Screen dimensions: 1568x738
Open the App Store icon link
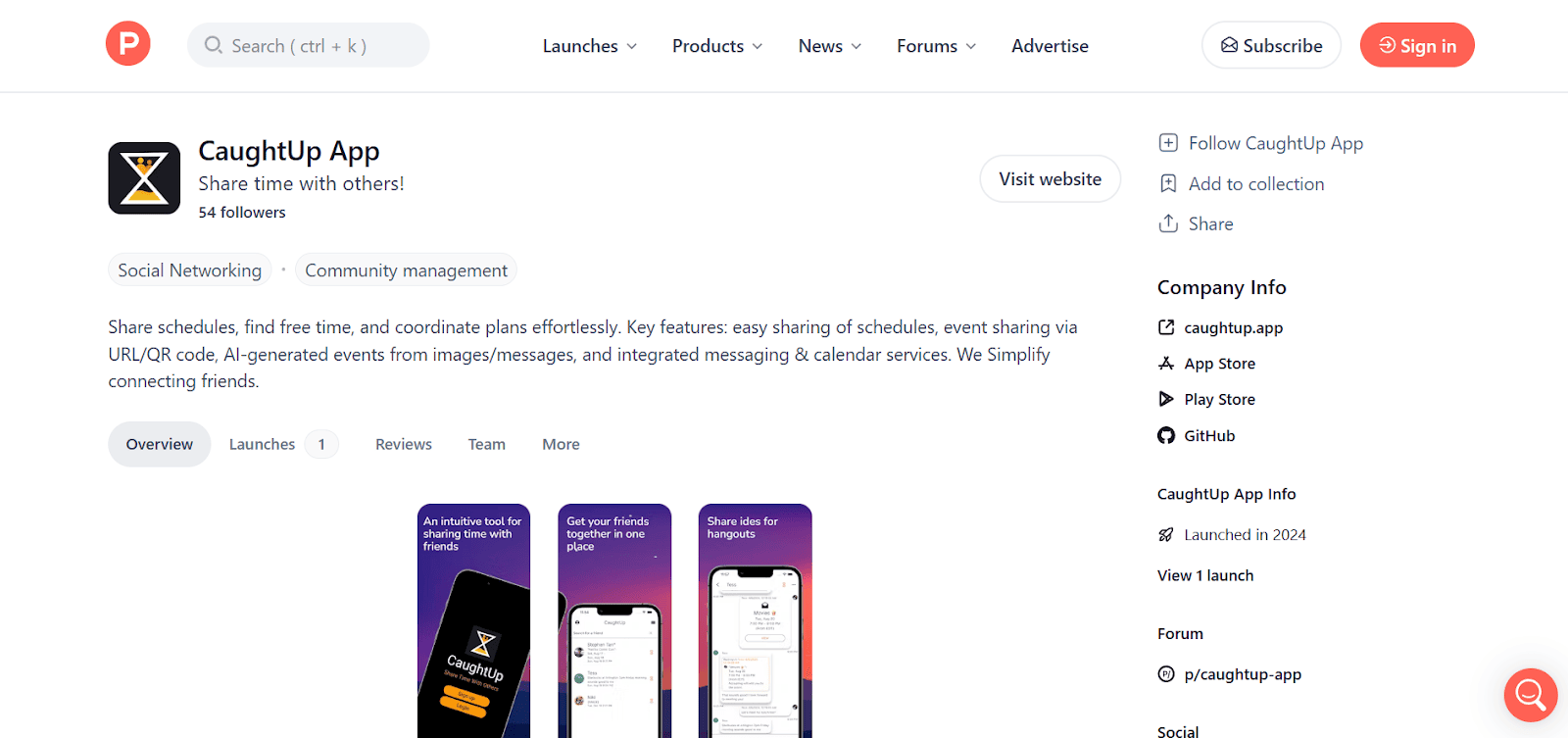pos(1166,364)
